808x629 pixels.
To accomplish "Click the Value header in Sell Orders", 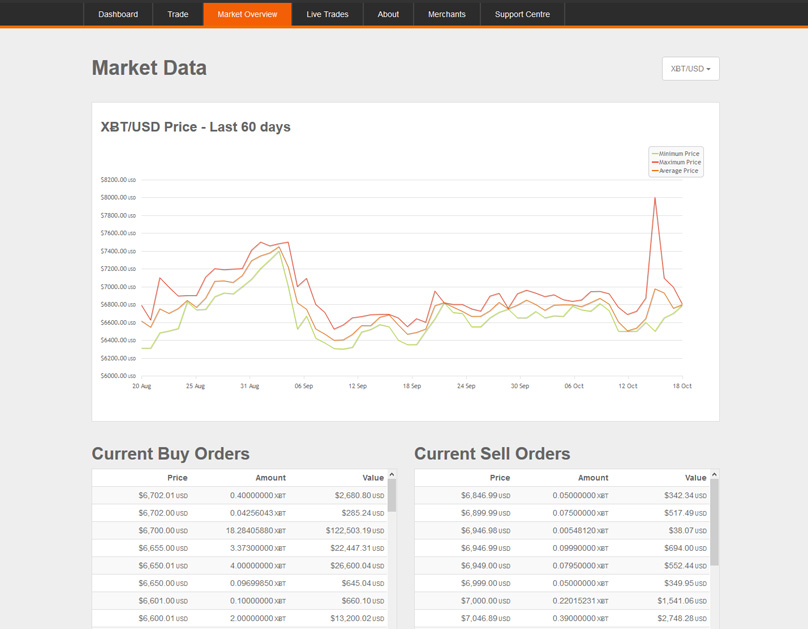I will coord(696,478).
